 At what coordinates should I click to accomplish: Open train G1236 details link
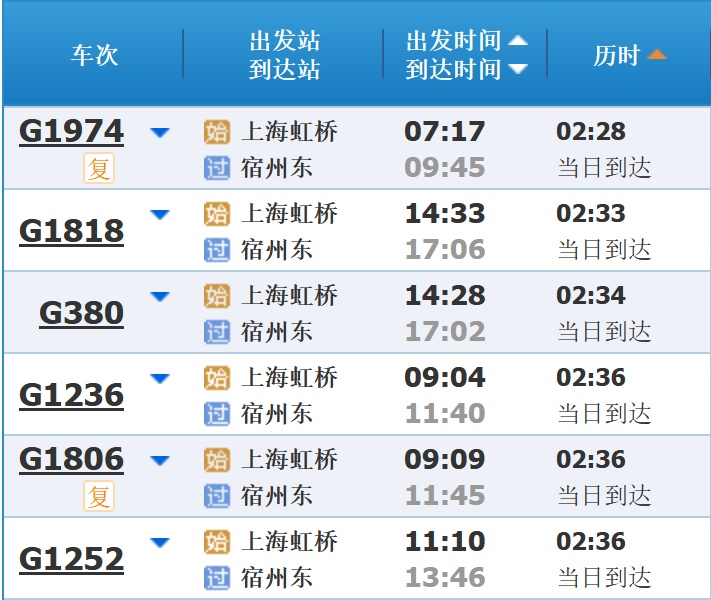[x=71, y=395]
